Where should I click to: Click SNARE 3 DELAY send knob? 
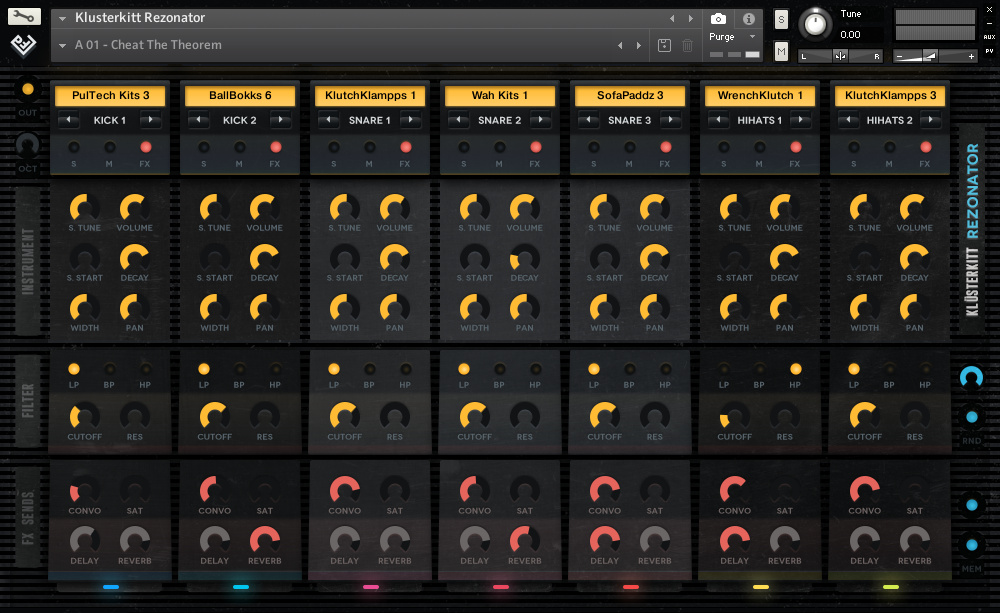604,541
